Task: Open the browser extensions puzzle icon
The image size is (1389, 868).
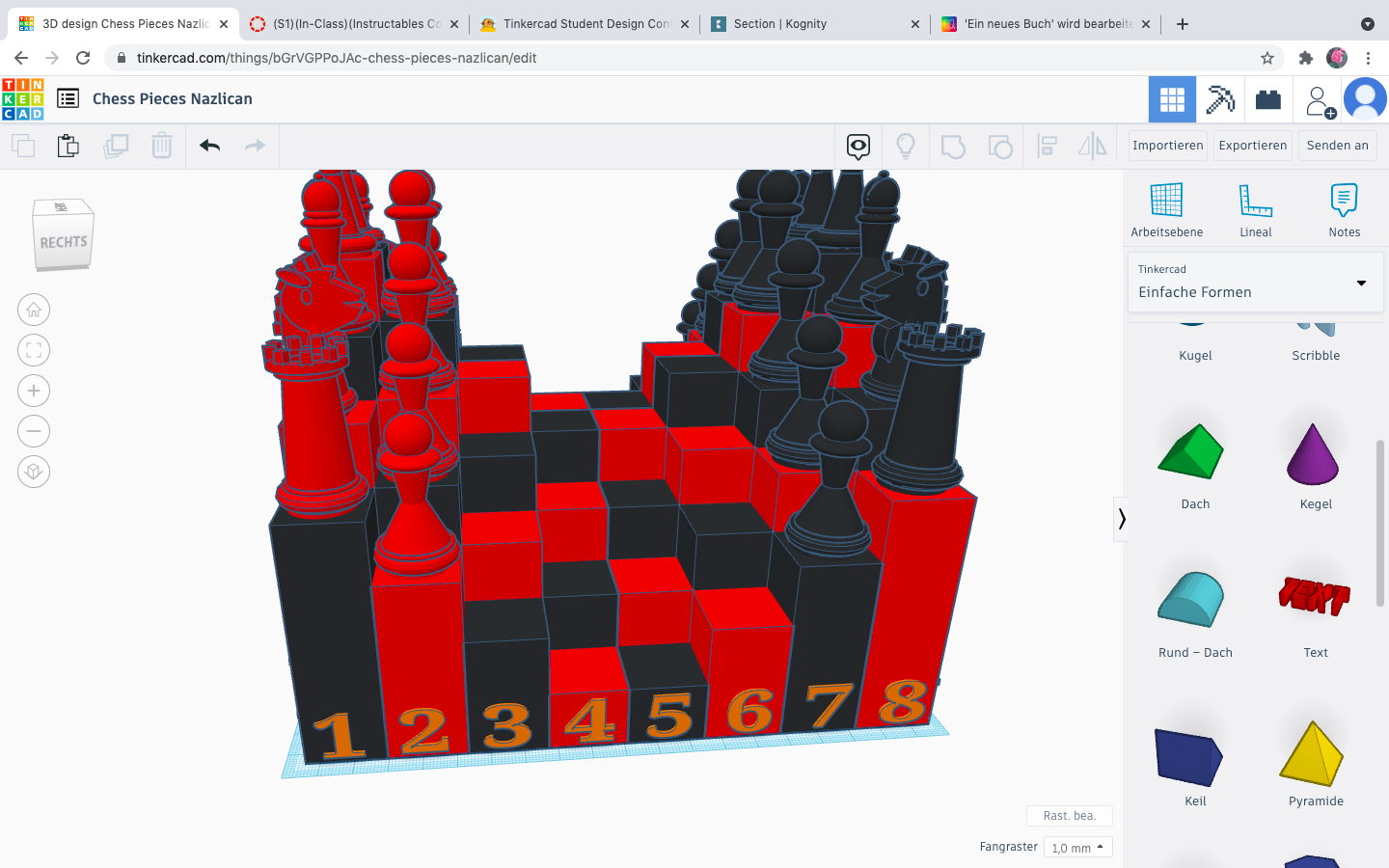Action: [1306, 58]
